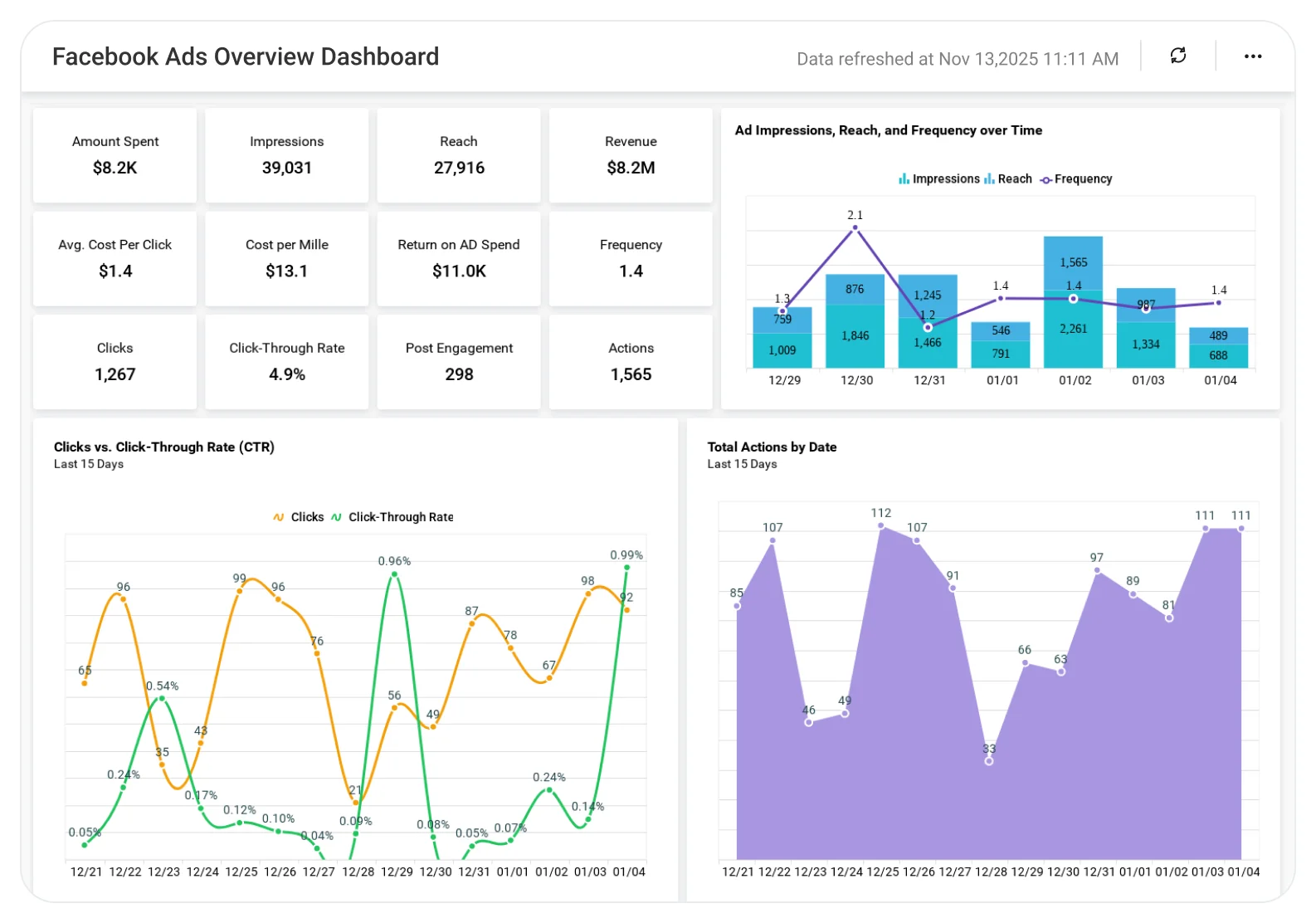Click the 33 actions point on 12/28
1316x923 pixels.
click(989, 761)
